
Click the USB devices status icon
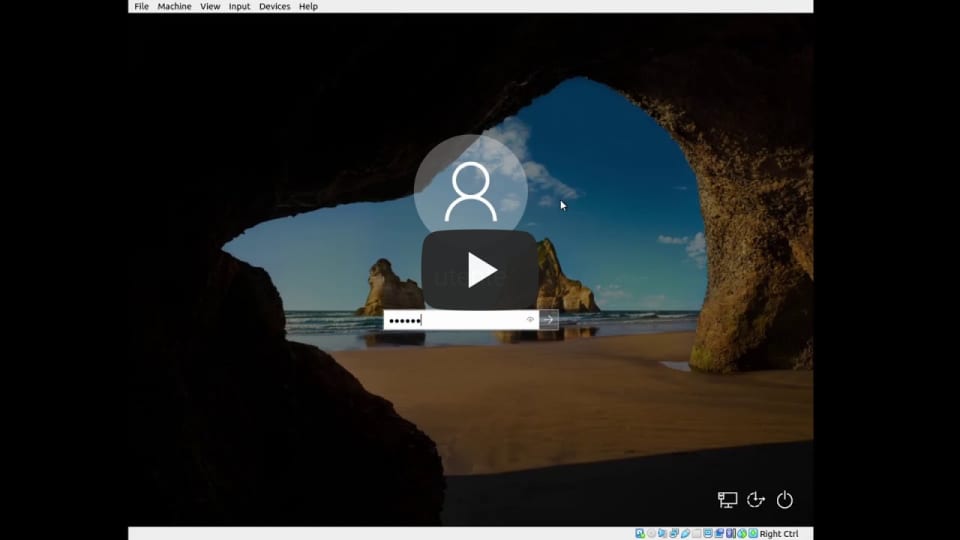(x=685, y=533)
